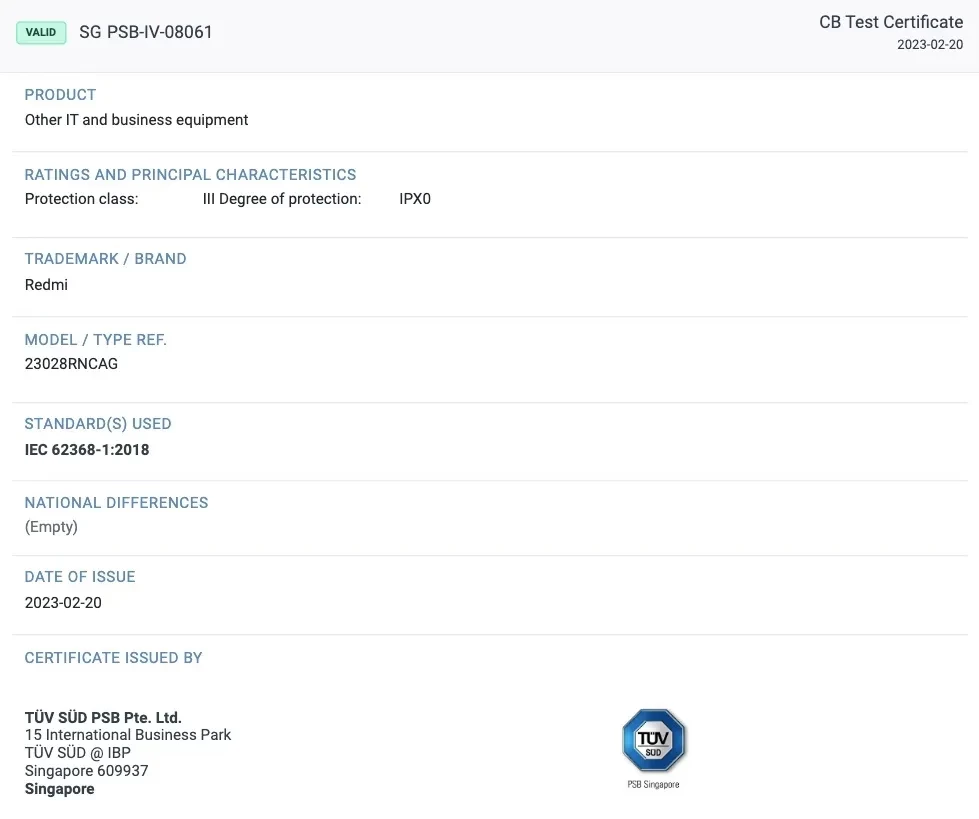979x819 pixels.
Task: Select the Redmi brand name
Action: tap(46, 285)
